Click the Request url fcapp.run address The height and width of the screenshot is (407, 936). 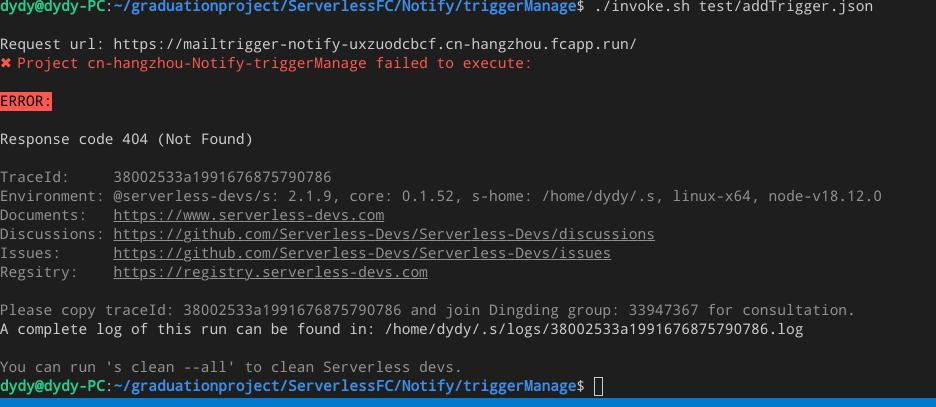(x=375, y=44)
